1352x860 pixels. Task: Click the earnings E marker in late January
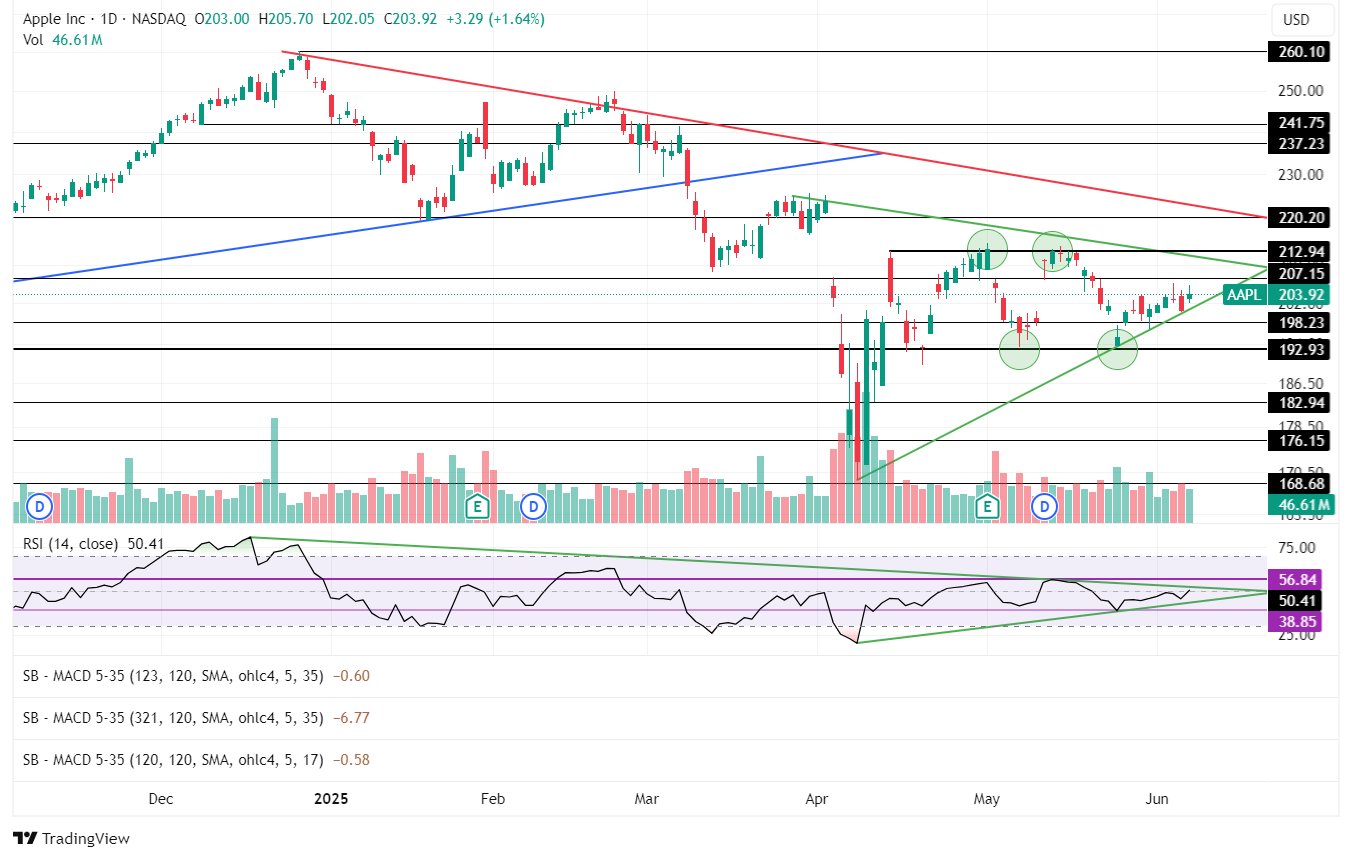(478, 506)
